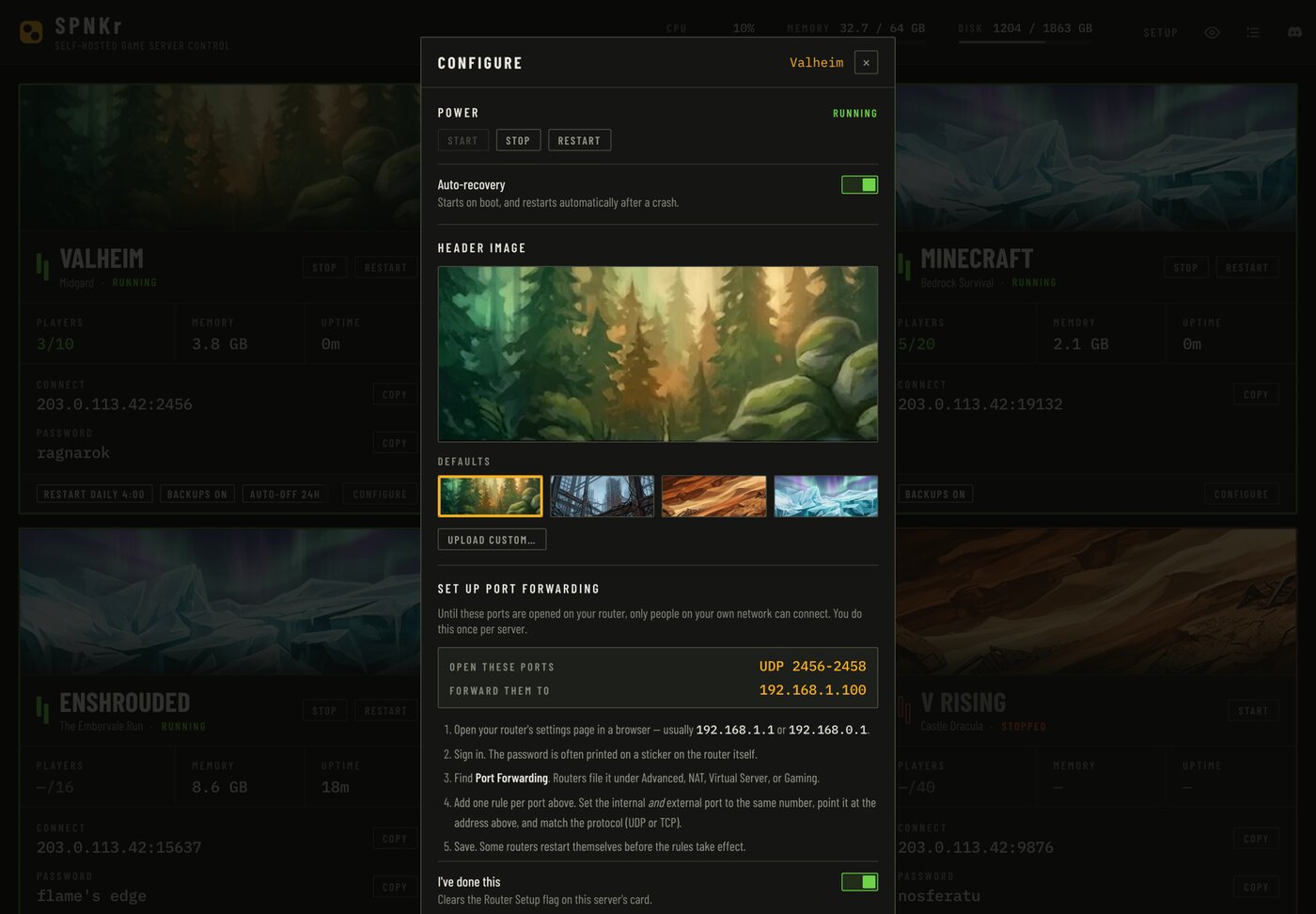Viewport: 1316px width, 914px height.
Task: Copy the Enshrouded password flame's edge
Action: 395,887
